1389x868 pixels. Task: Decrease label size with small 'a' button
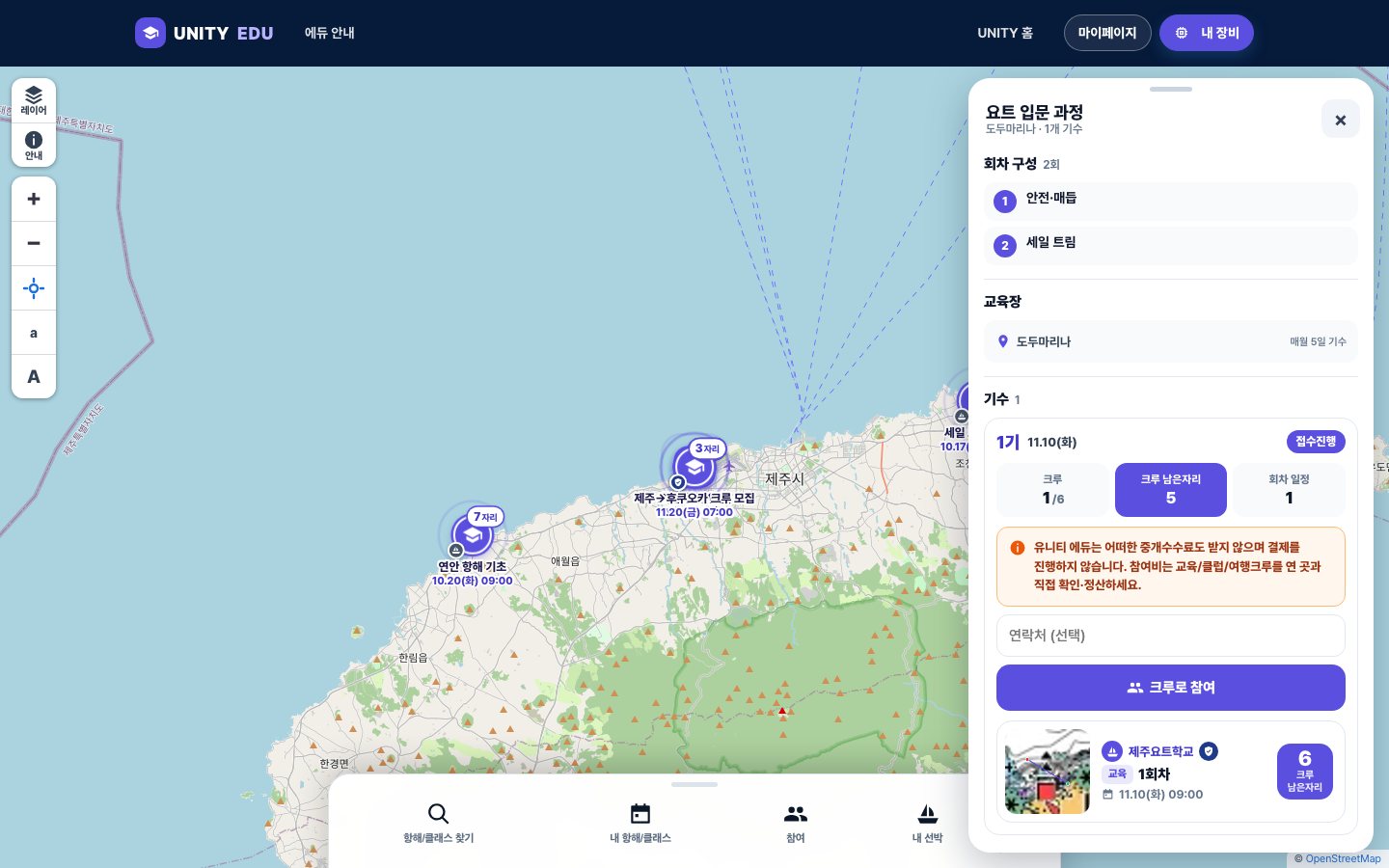tap(34, 333)
